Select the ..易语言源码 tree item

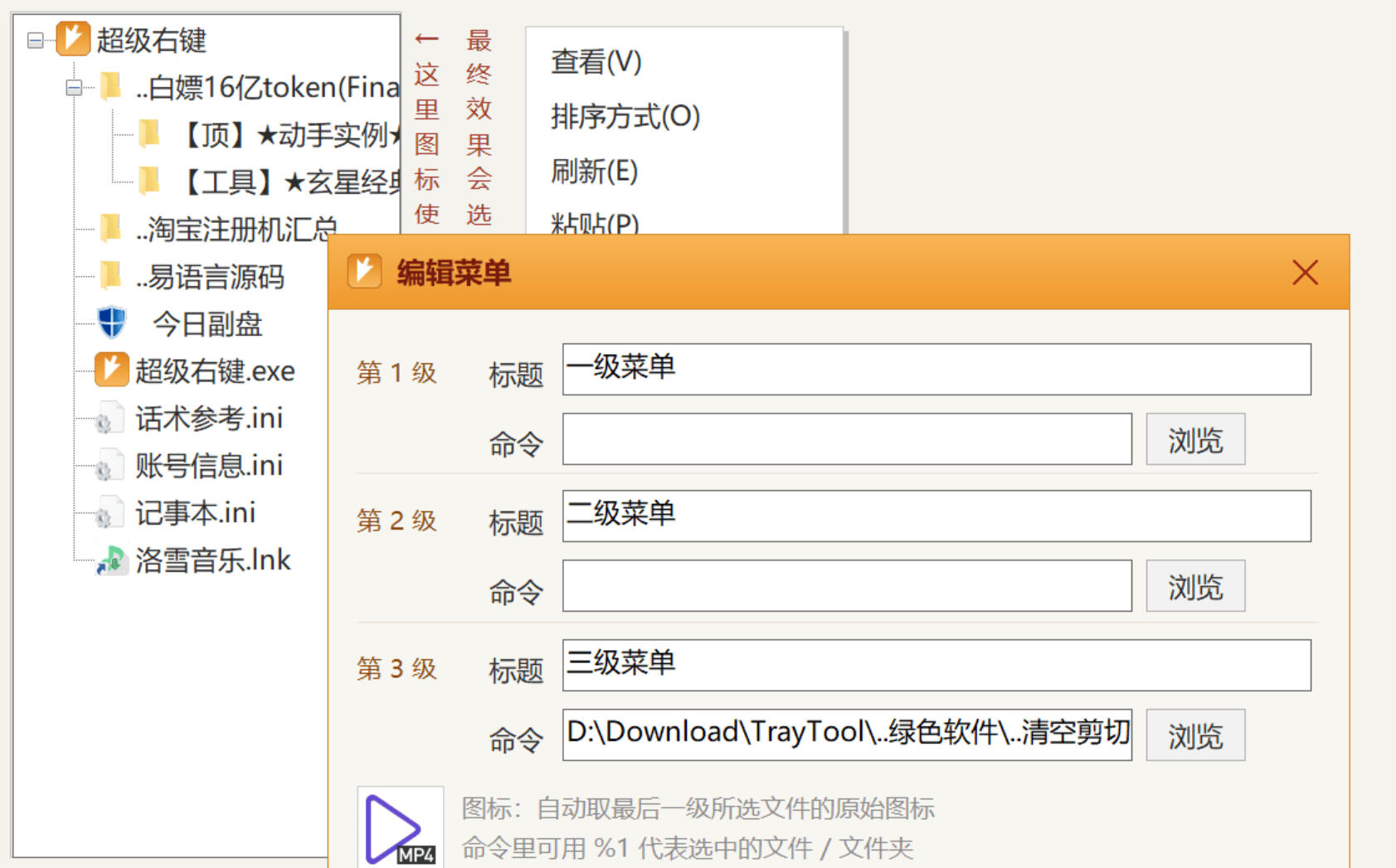coord(210,277)
